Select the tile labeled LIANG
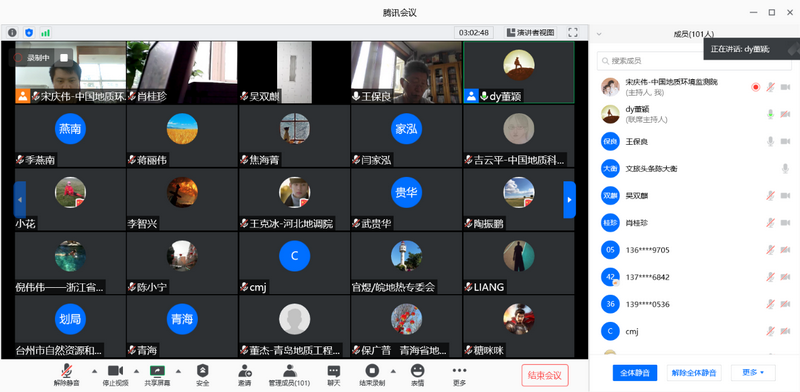This screenshot has width=800, height=392. pos(518,263)
